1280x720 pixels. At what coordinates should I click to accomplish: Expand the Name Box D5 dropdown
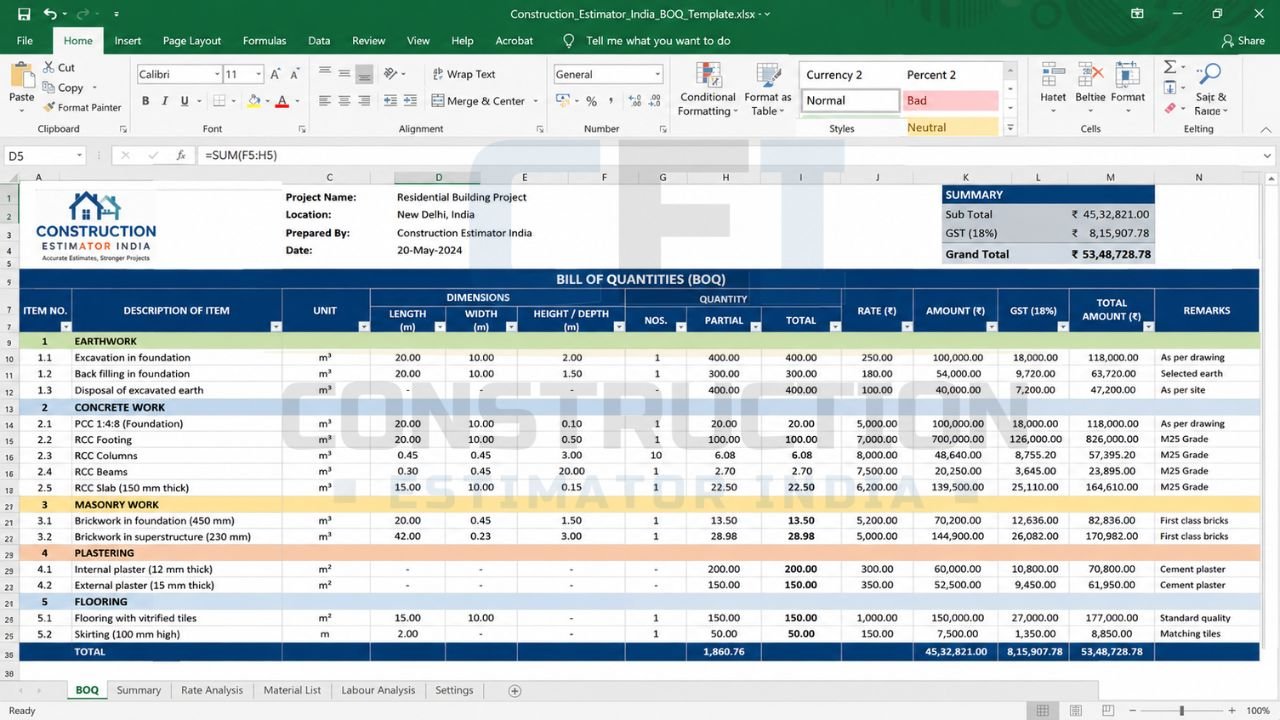click(79, 155)
